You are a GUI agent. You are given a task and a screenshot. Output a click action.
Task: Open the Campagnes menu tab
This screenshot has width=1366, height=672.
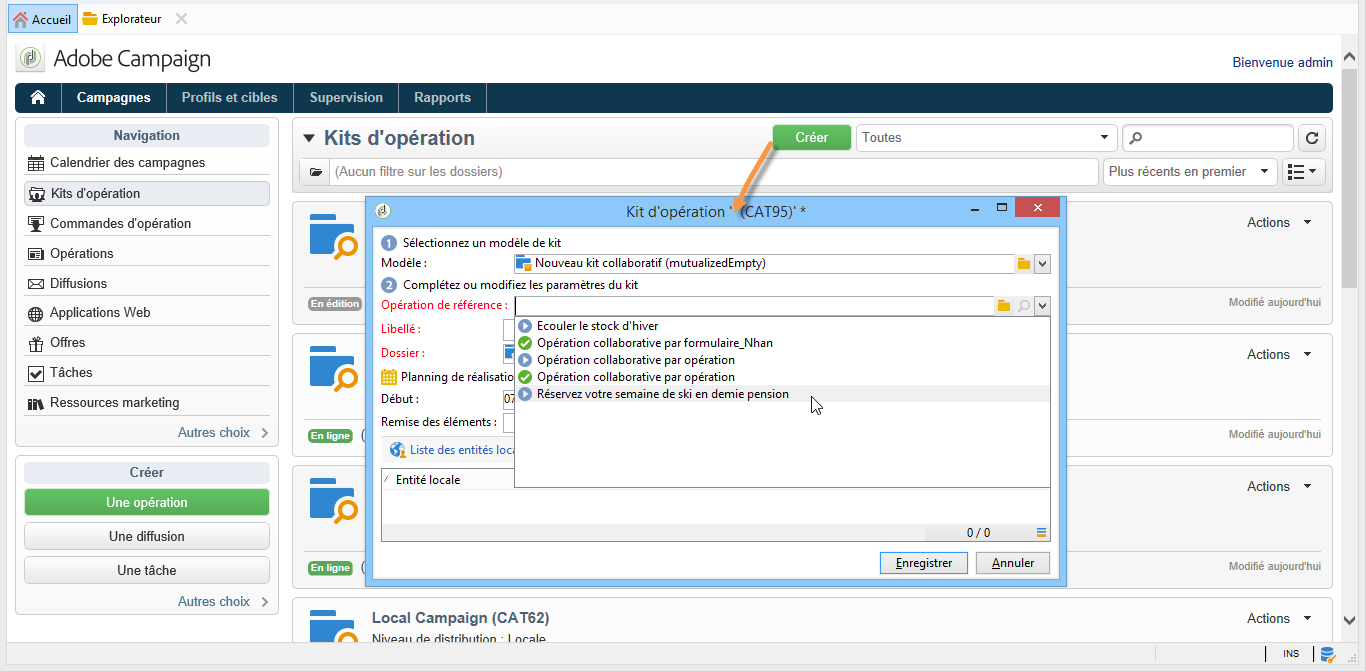(114, 97)
